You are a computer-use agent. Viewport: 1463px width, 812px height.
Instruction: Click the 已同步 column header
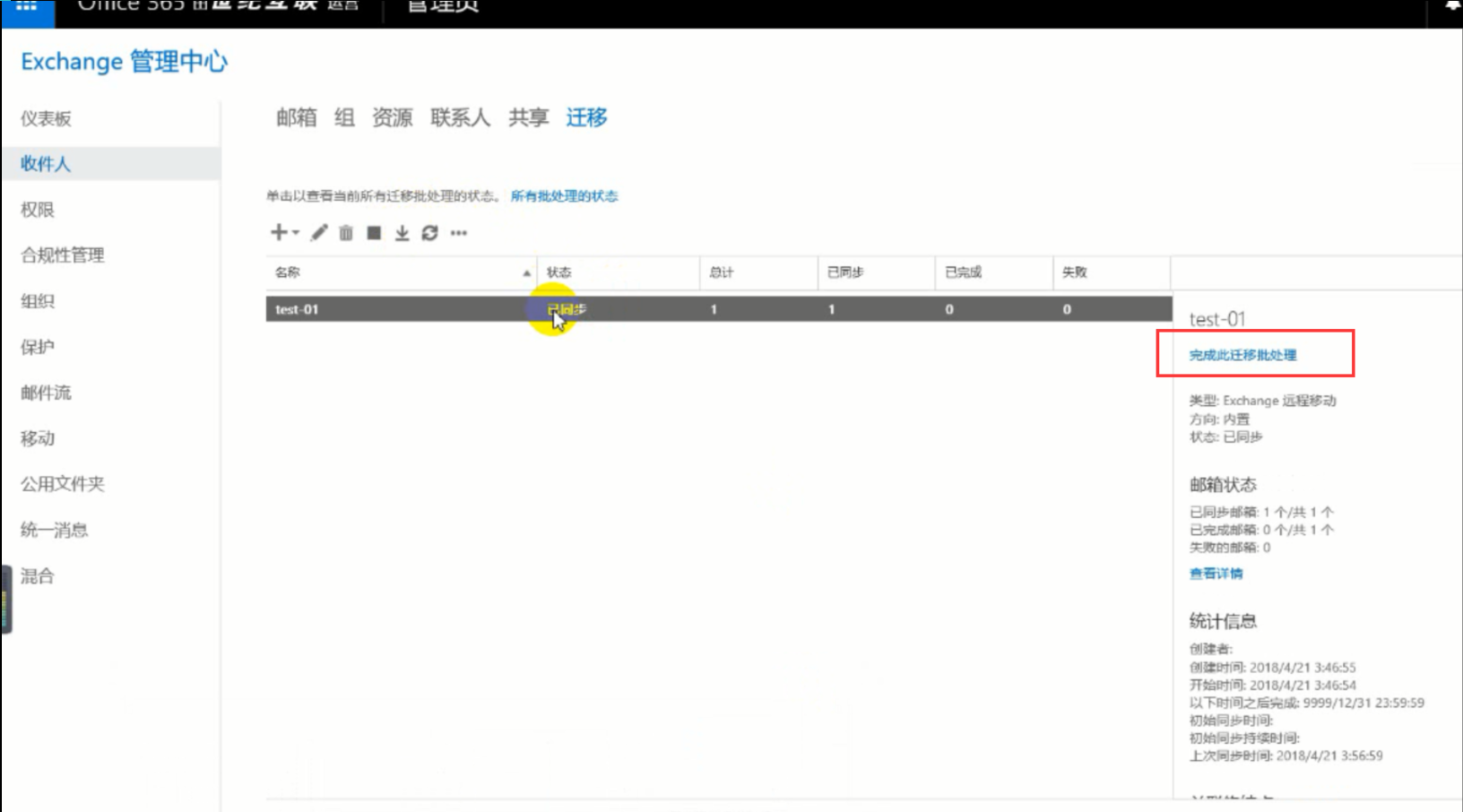tap(876, 272)
